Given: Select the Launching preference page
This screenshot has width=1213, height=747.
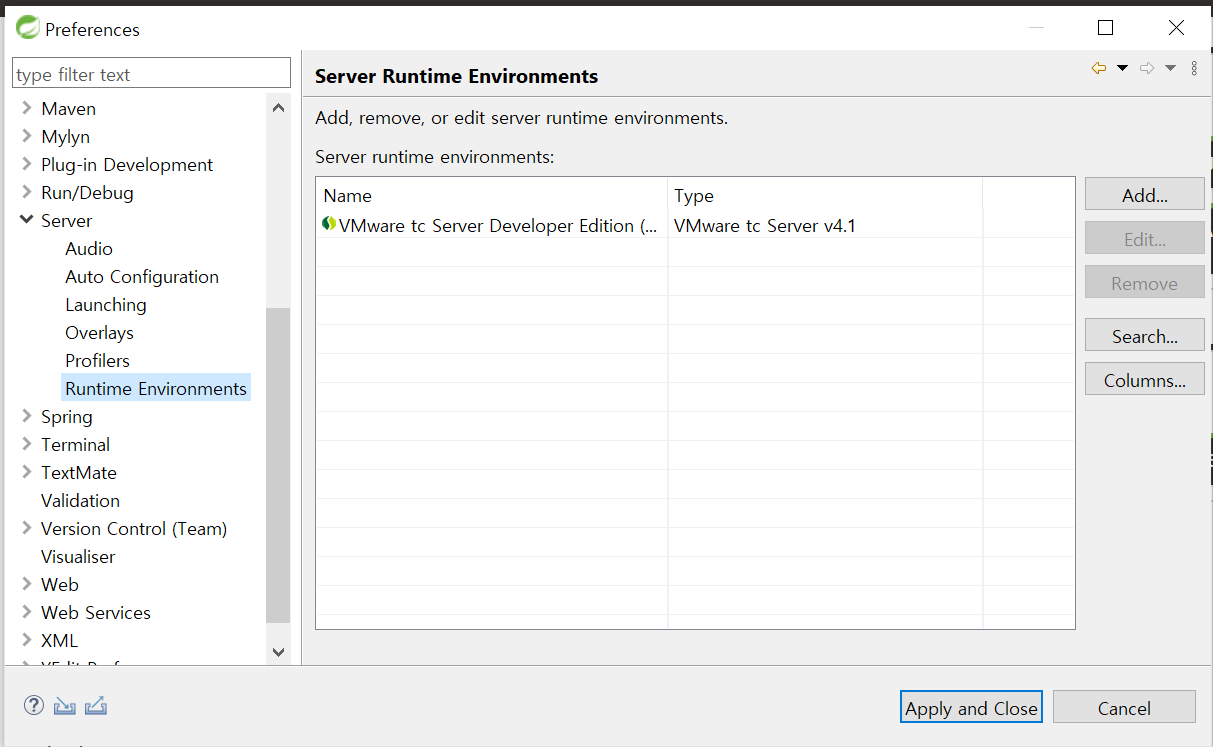Looking at the screenshot, I should (106, 305).
